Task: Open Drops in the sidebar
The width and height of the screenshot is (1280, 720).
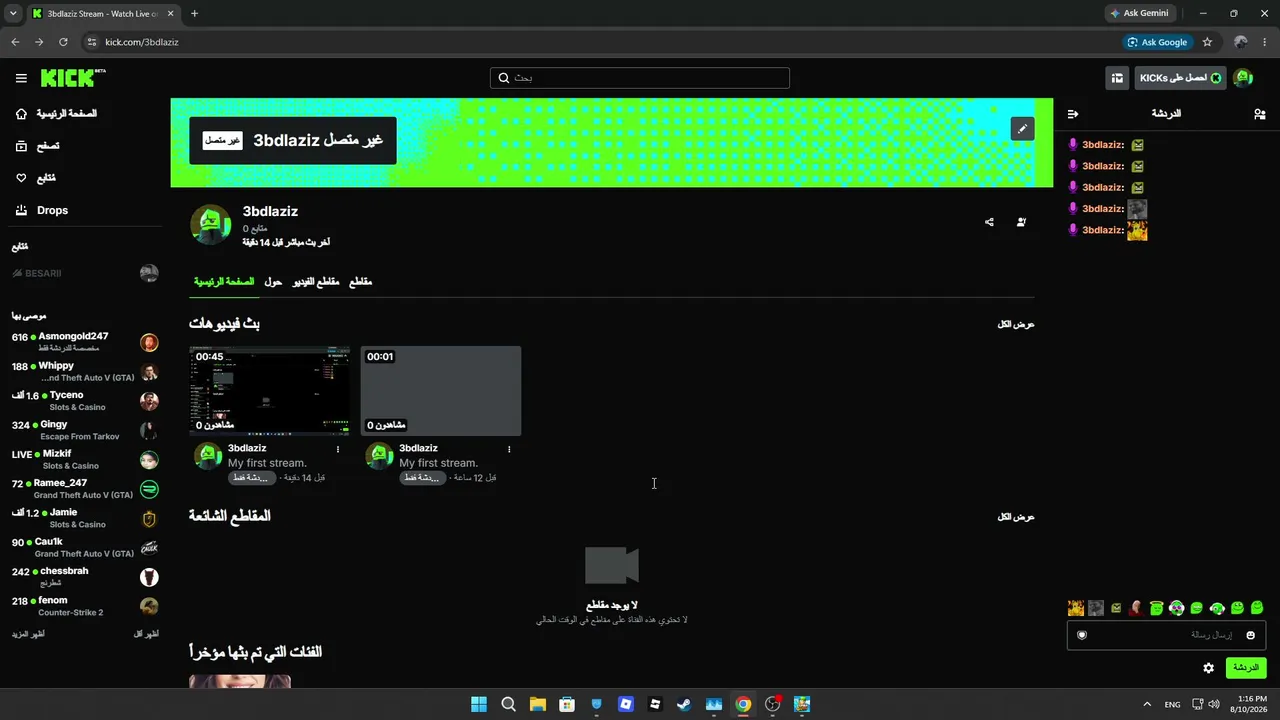Action: pyautogui.click(x=42, y=210)
